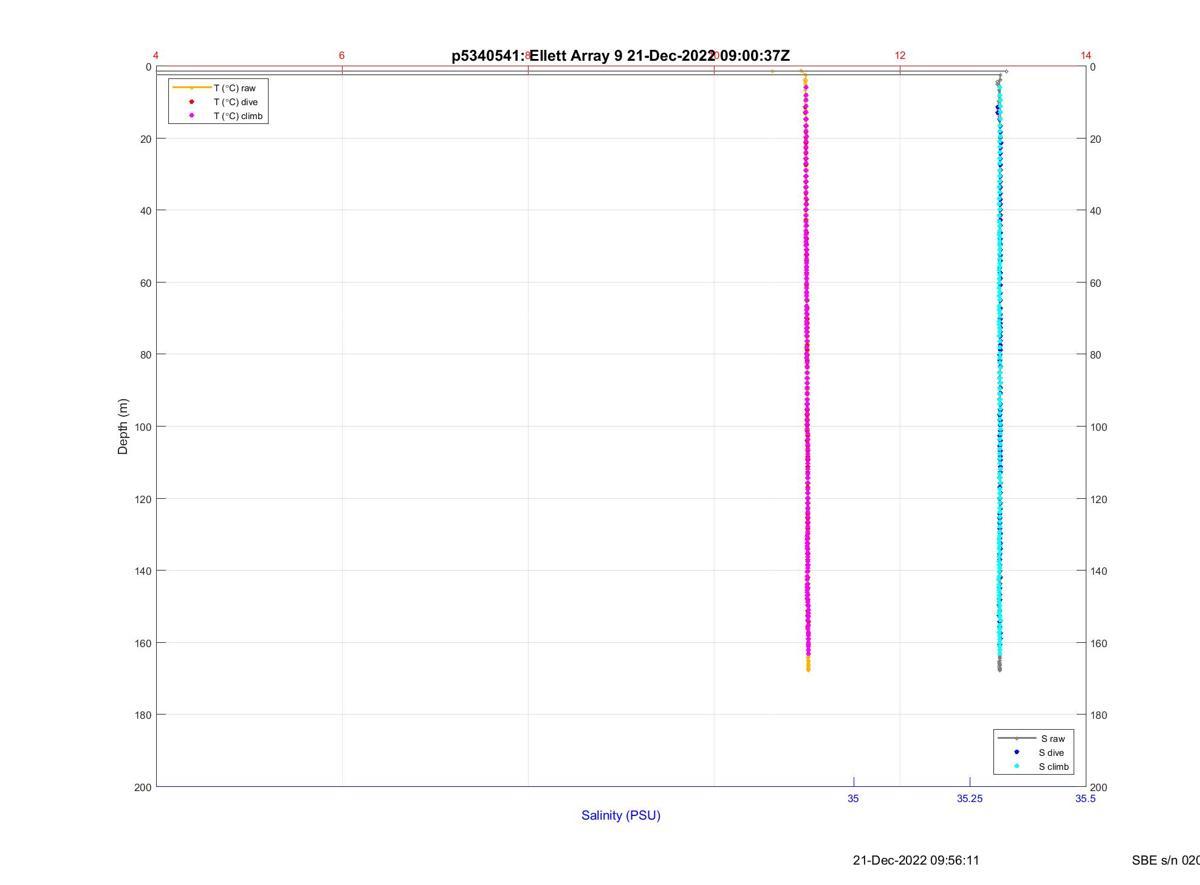Screen dimensions: 1200x885
Task: Select the orange line marker for T raw in legend
Action: (x=191, y=88)
